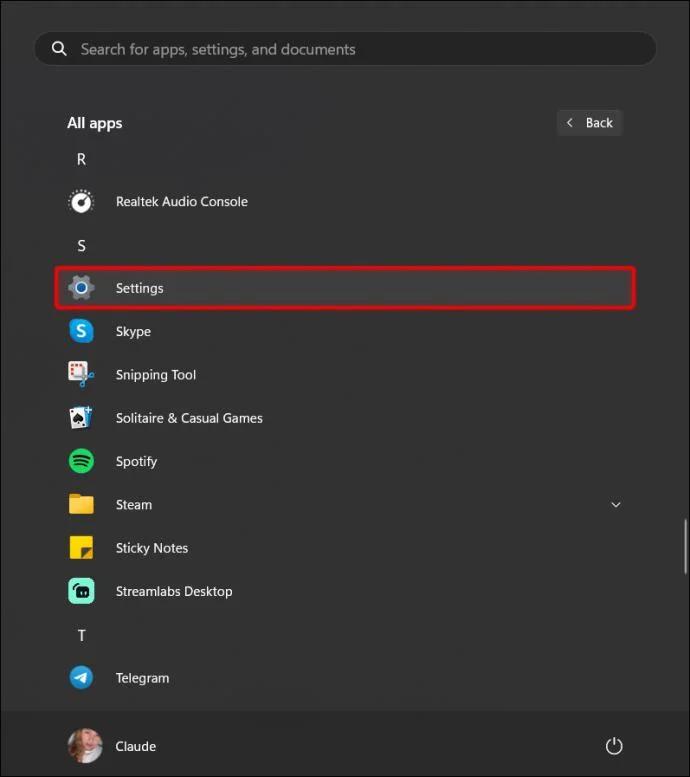Image resolution: width=690 pixels, height=777 pixels.
Task: Click the 'Settings' app name
Action: point(139,288)
